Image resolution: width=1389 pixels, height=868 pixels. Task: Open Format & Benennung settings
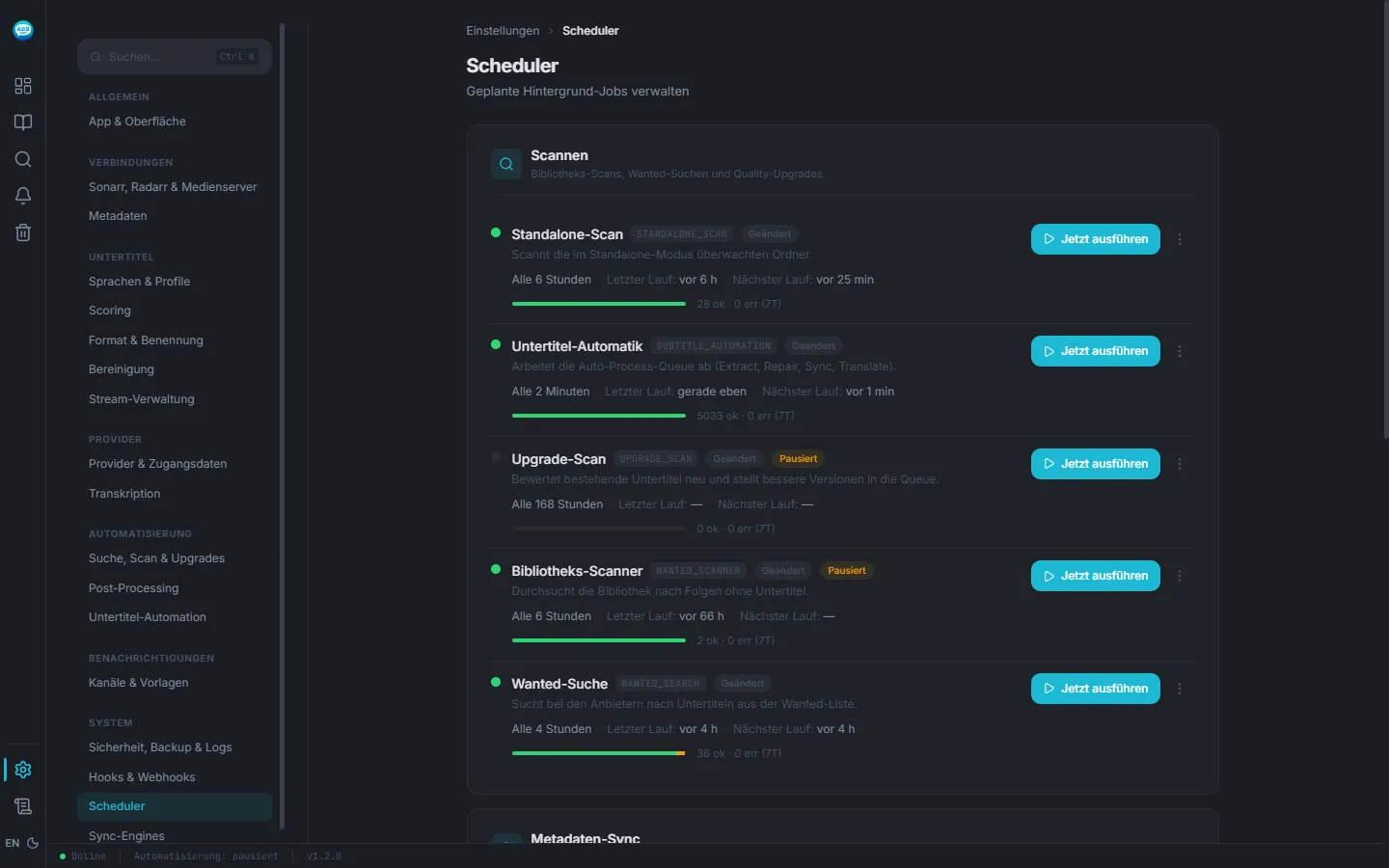[x=175, y=340]
